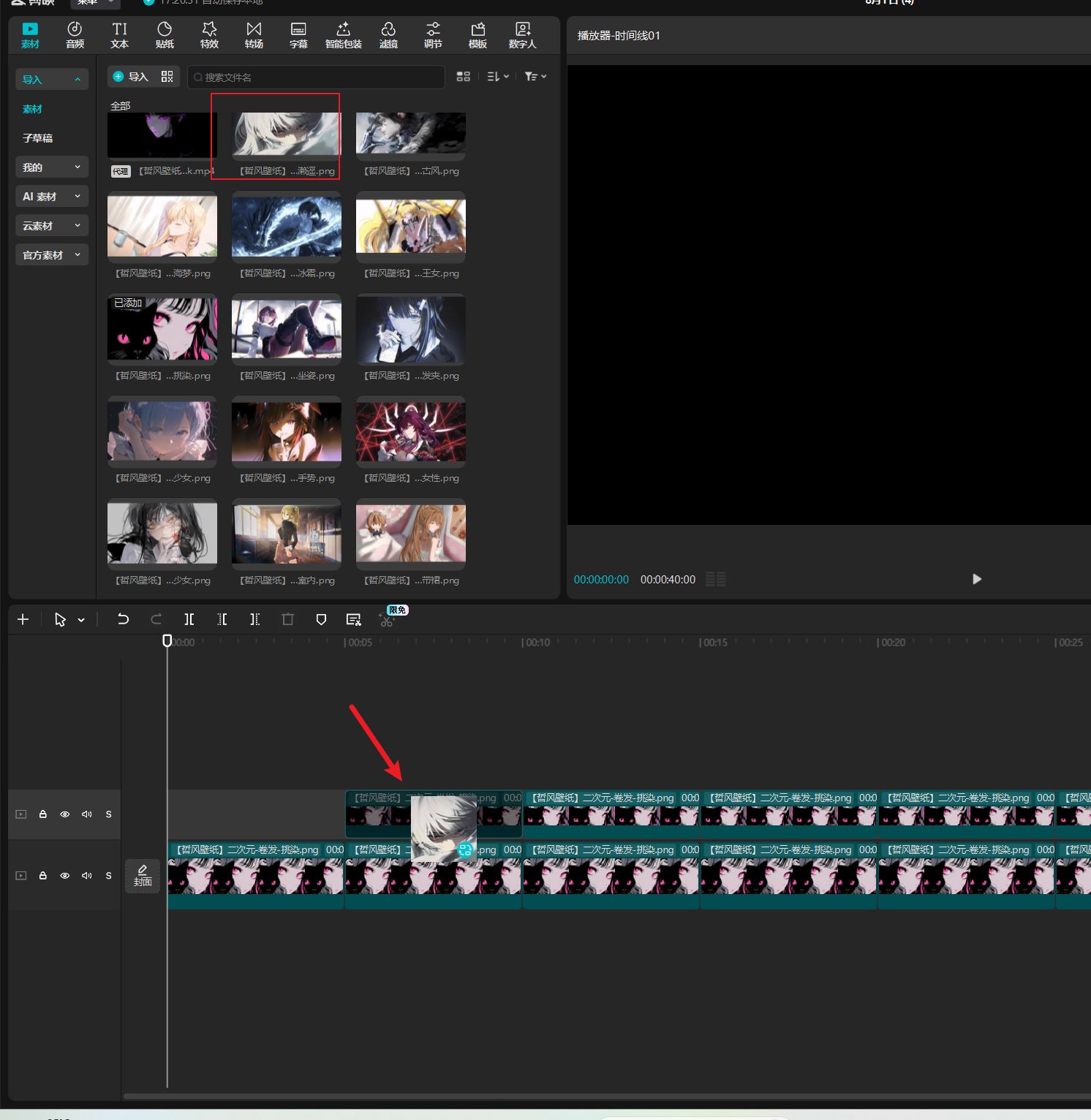1091x1120 pixels.
Task: Add a marker with the shield icon
Action: (x=321, y=620)
